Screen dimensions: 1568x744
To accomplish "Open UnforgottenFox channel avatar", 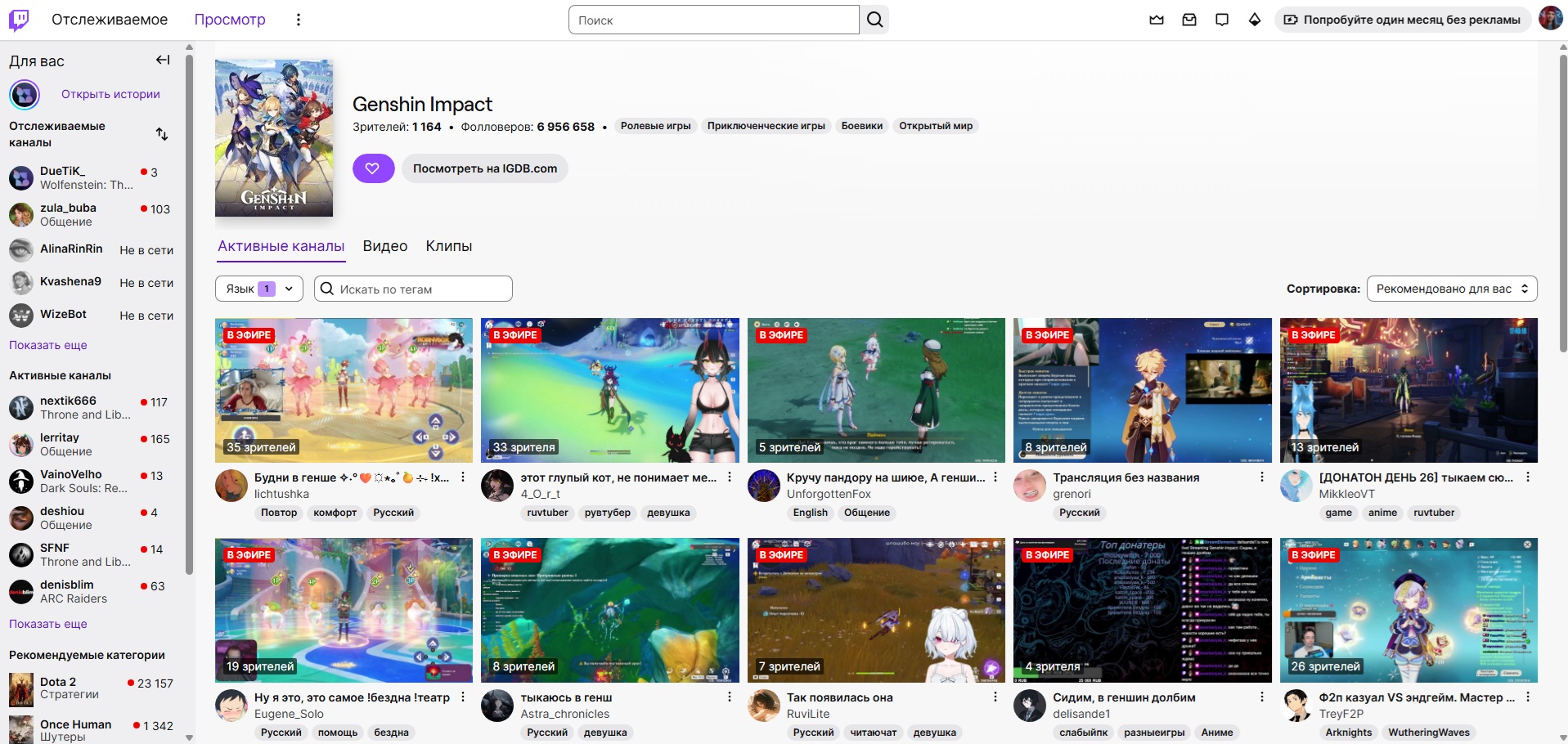I will click(x=764, y=486).
